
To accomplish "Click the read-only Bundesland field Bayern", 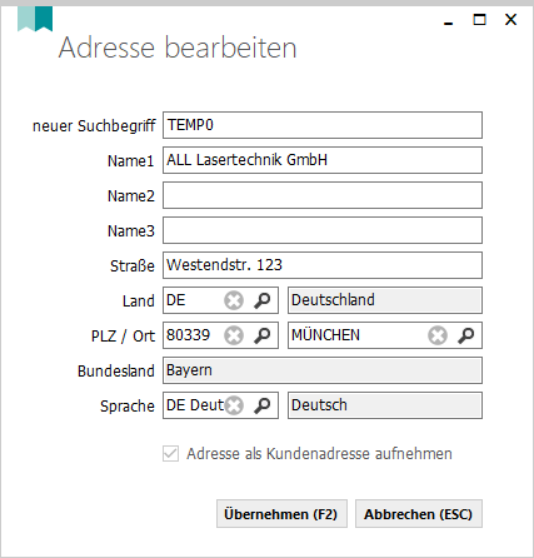I will pos(323,370).
